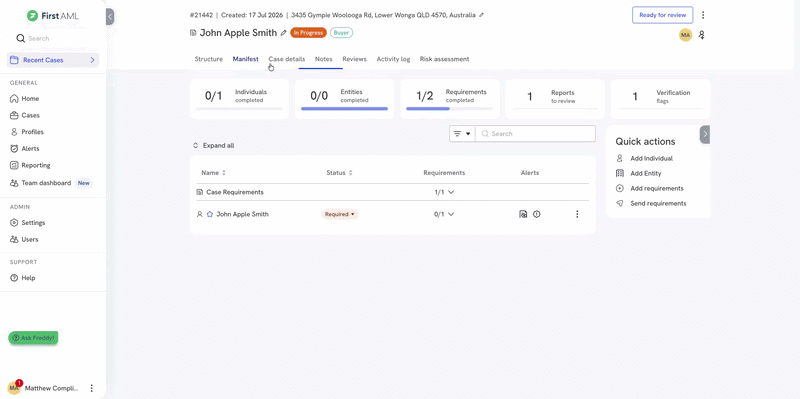This screenshot has width=800, height=399.
Task: Edit case address pencil icon
Action: pyautogui.click(x=482, y=15)
